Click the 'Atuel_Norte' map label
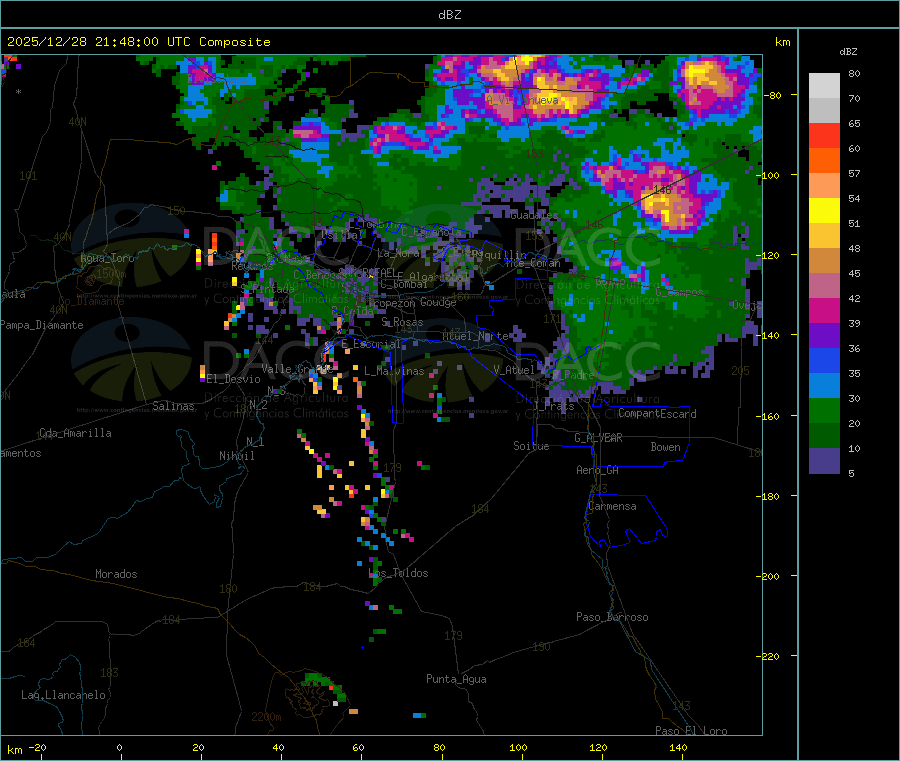 [x=475, y=336]
